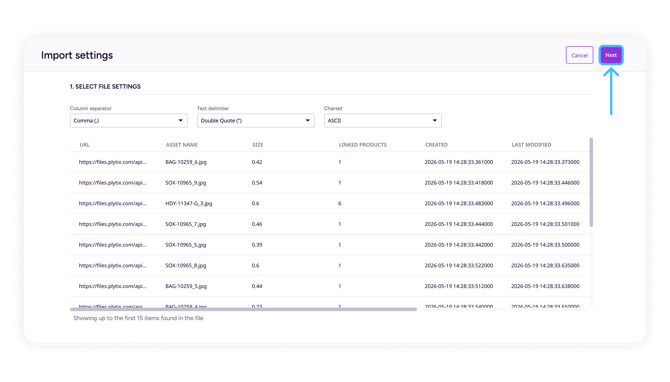Click the purple Next button
Image resolution: width=670 pixels, height=382 pixels.
611,55
